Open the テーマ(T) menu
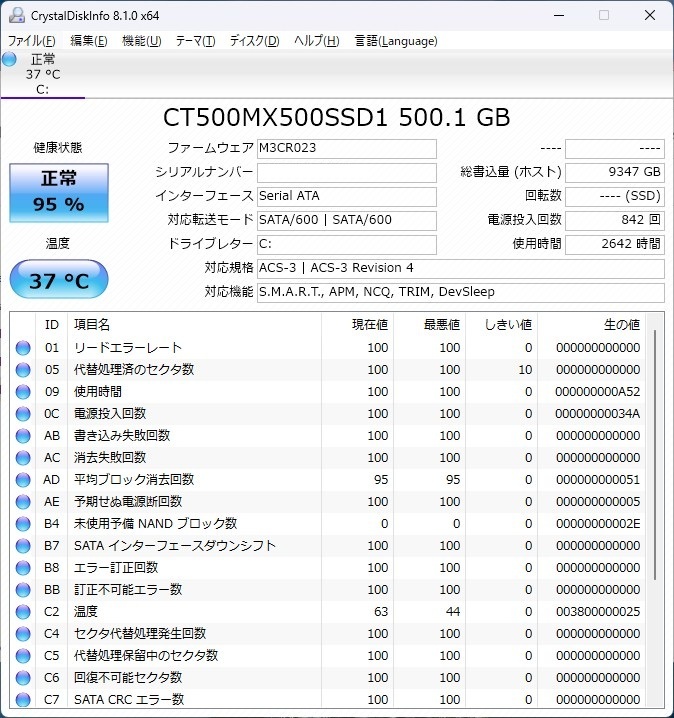The width and height of the screenshot is (674, 718). point(196,41)
